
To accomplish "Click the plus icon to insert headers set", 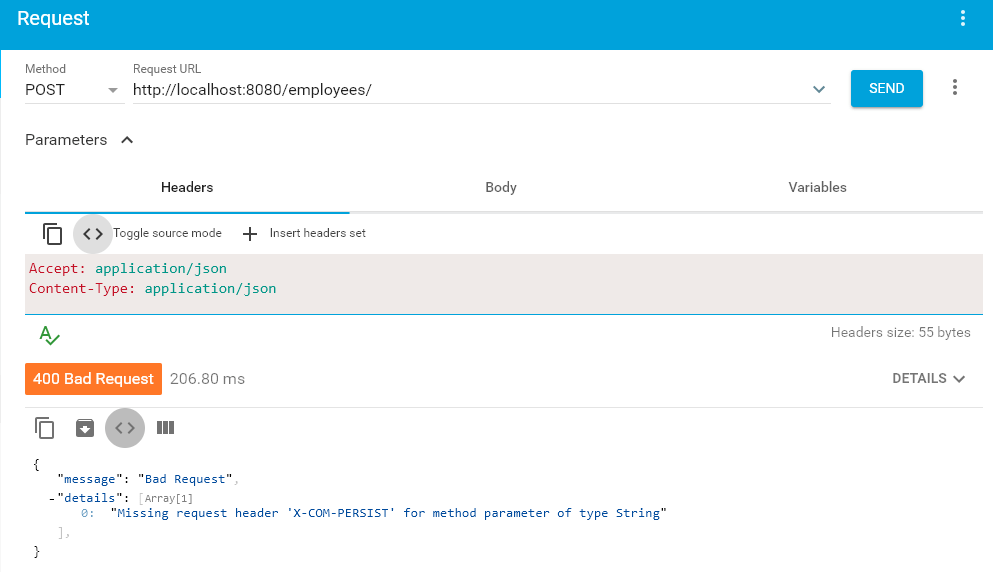I will coord(250,234).
